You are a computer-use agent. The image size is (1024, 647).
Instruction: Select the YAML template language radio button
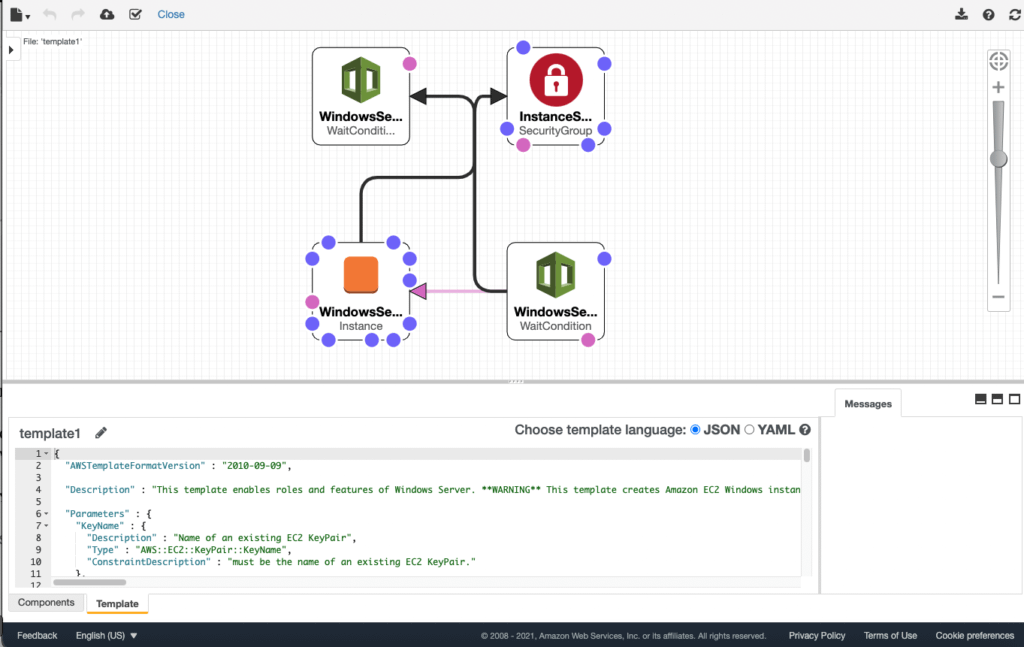[748, 431]
